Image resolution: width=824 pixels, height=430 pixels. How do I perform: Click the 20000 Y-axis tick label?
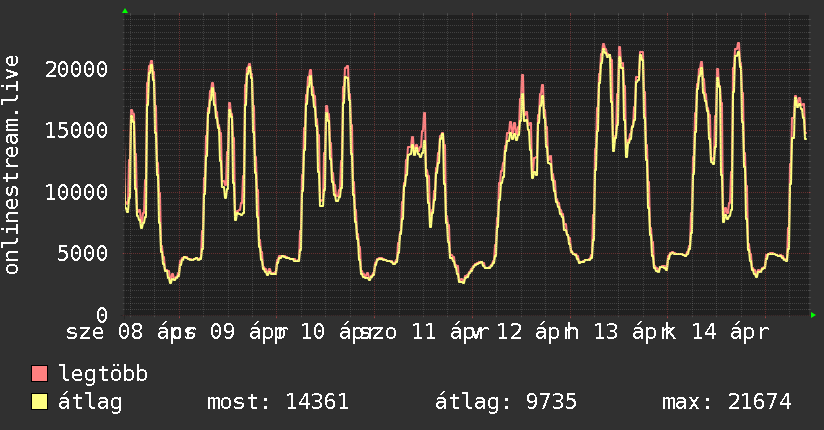click(78, 69)
